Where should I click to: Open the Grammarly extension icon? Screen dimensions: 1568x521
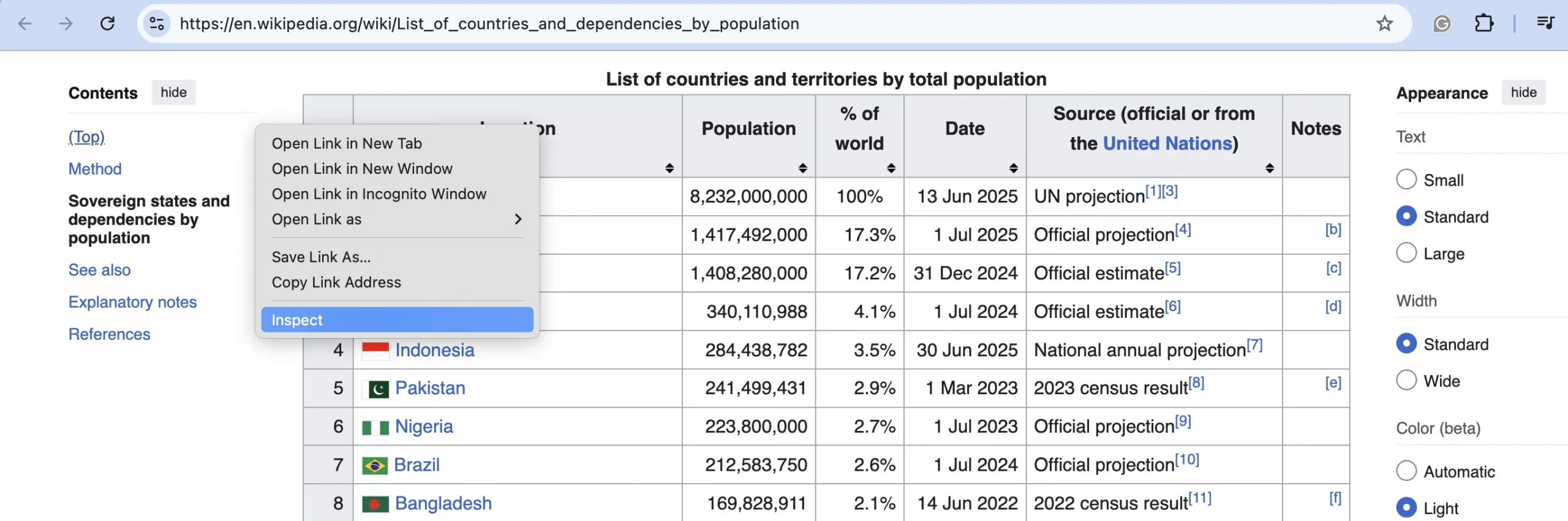(1442, 24)
